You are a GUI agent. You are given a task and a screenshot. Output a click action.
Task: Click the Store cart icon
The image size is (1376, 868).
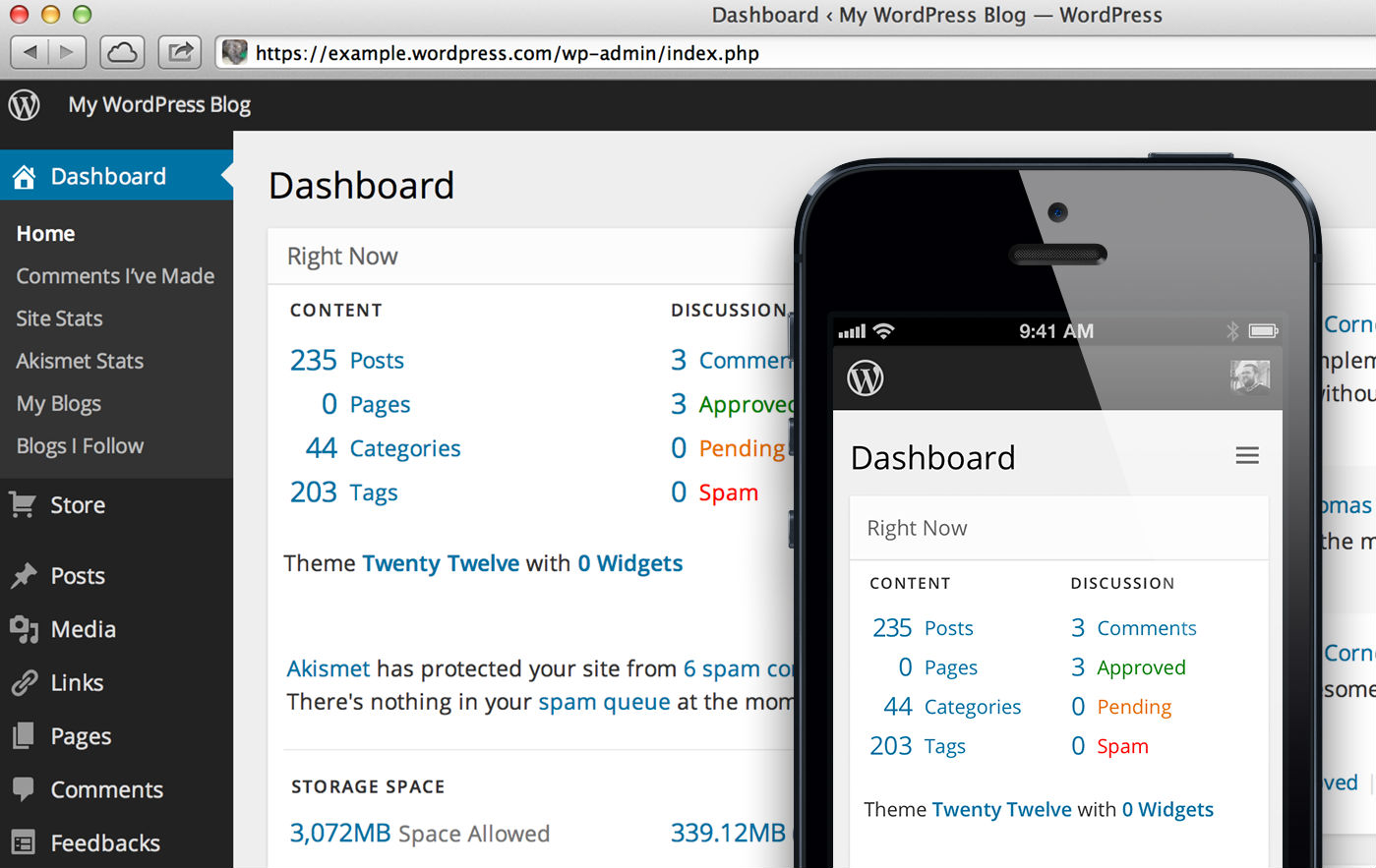pyautogui.click(x=23, y=504)
